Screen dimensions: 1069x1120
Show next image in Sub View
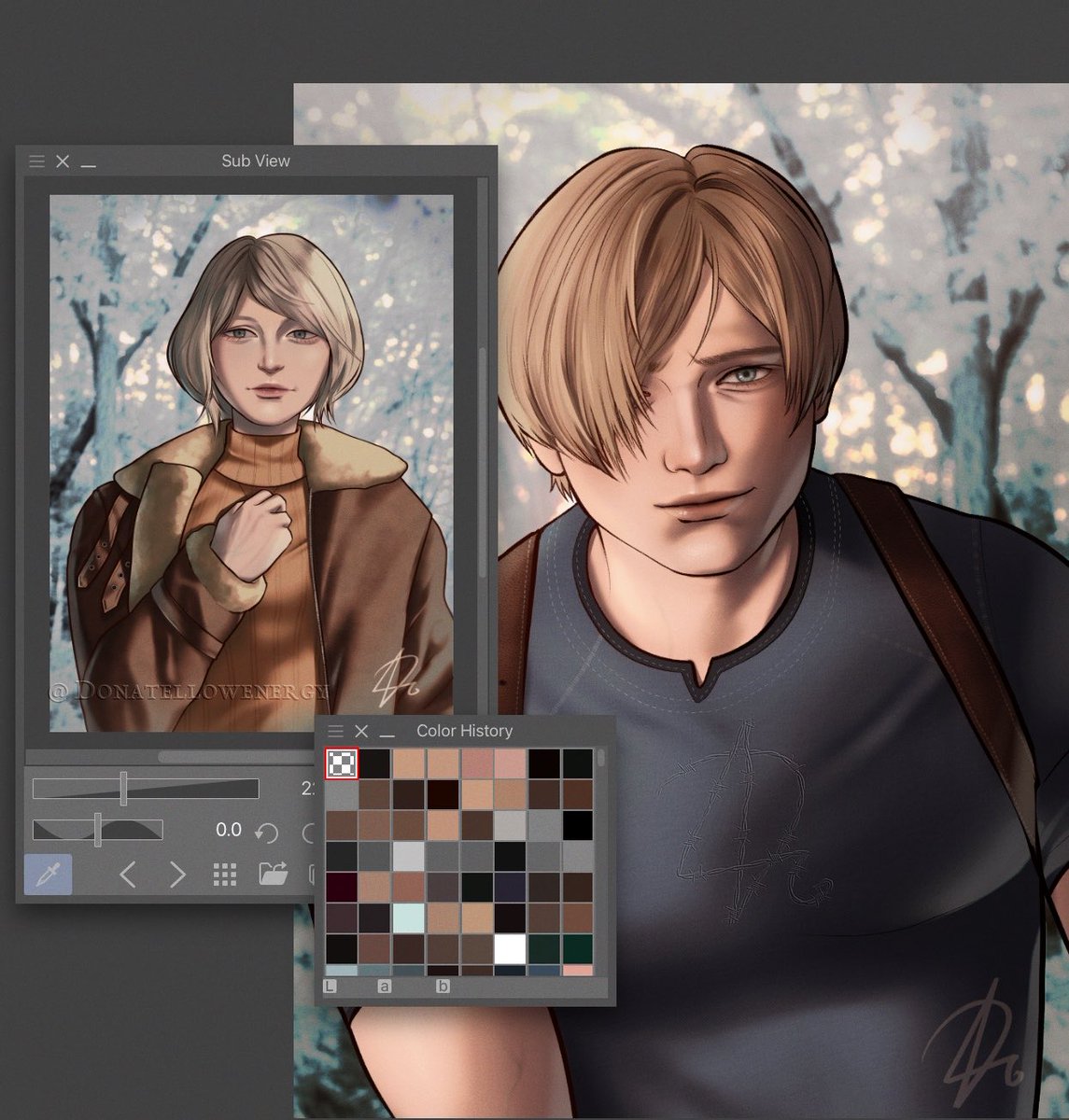coord(177,875)
